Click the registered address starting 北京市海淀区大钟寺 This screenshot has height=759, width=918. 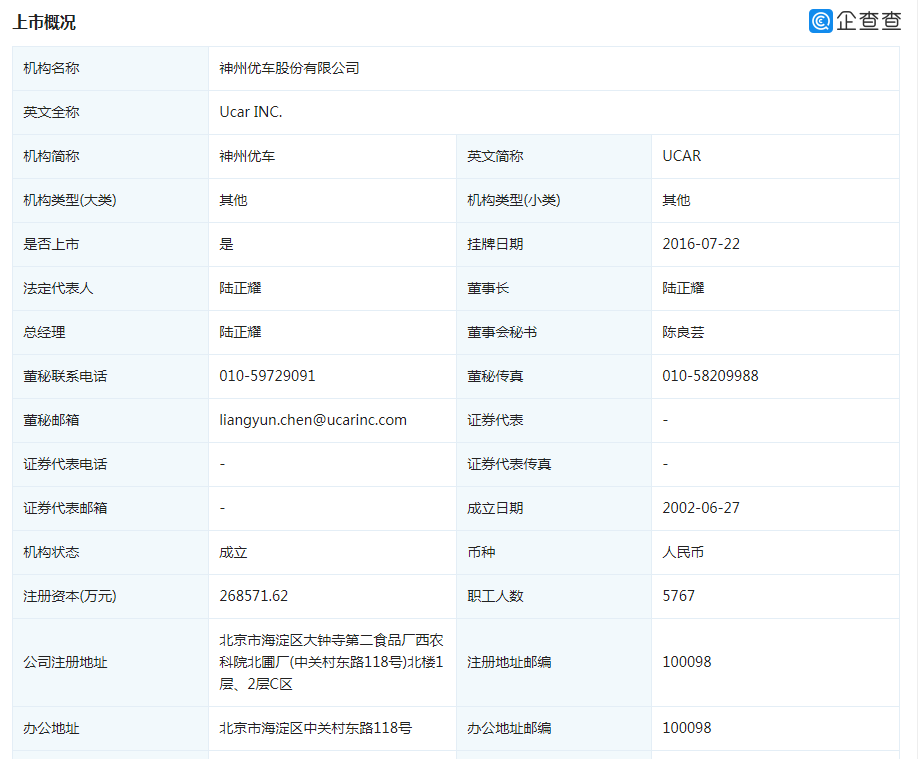coord(331,662)
